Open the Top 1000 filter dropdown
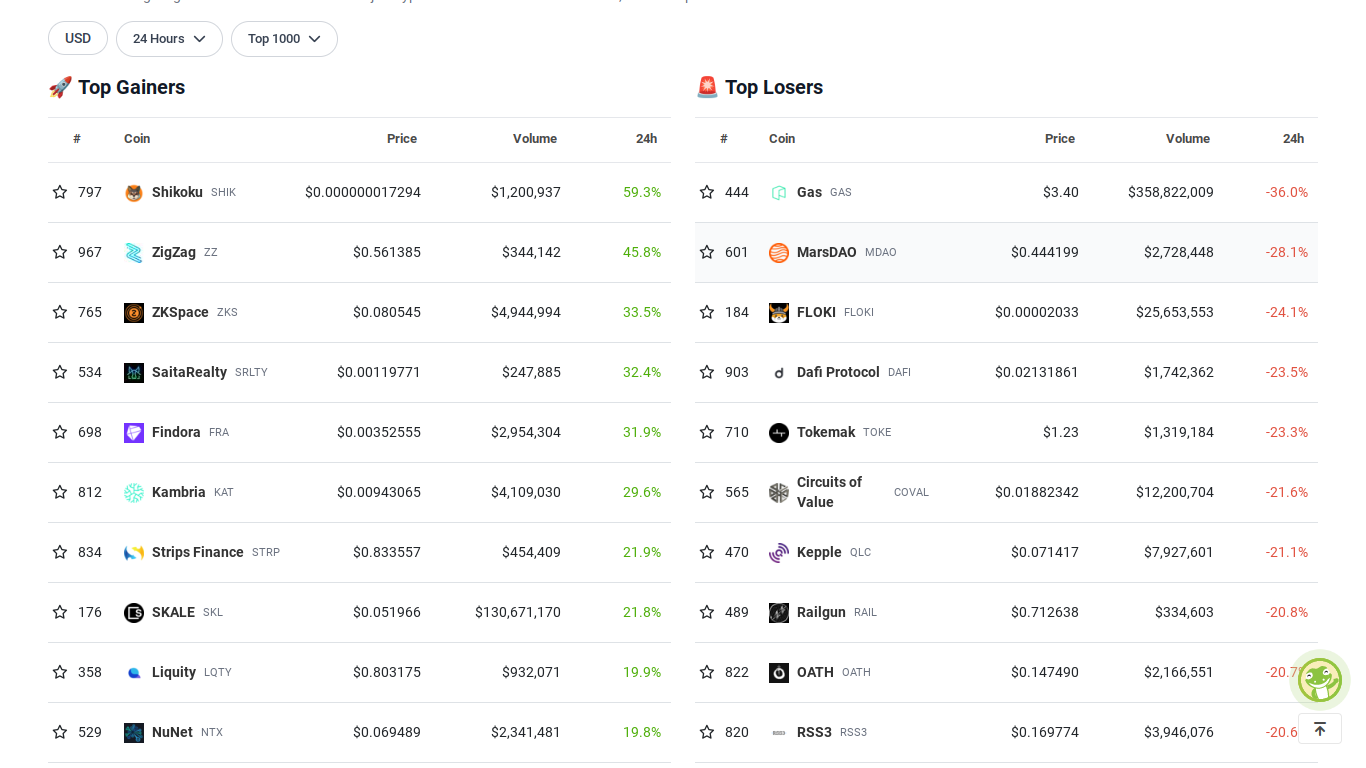Viewport: 1366px width, 768px height. (x=284, y=39)
